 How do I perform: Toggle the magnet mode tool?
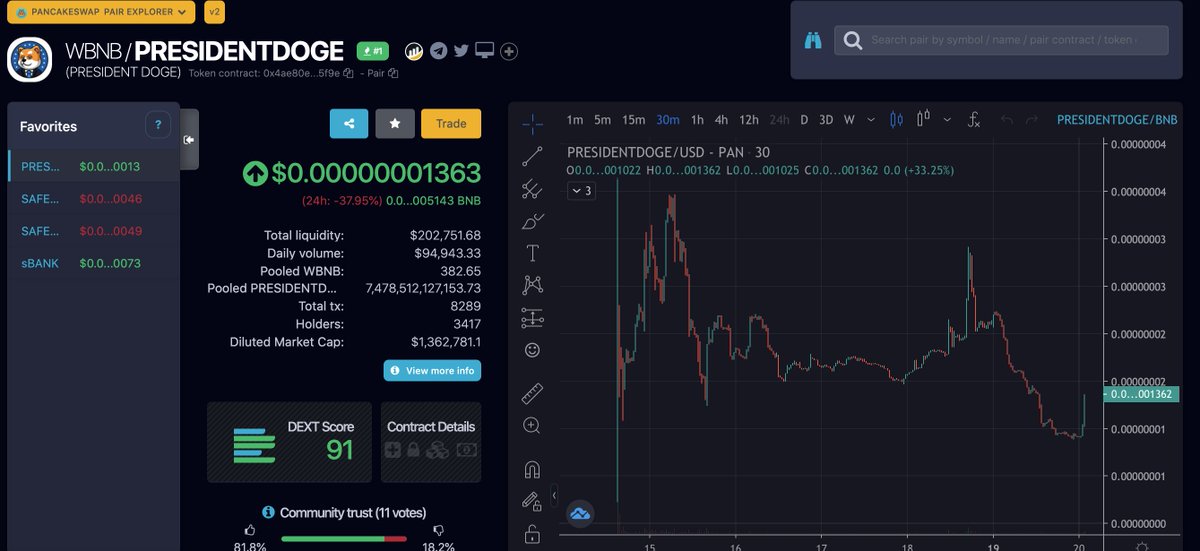pos(532,469)
